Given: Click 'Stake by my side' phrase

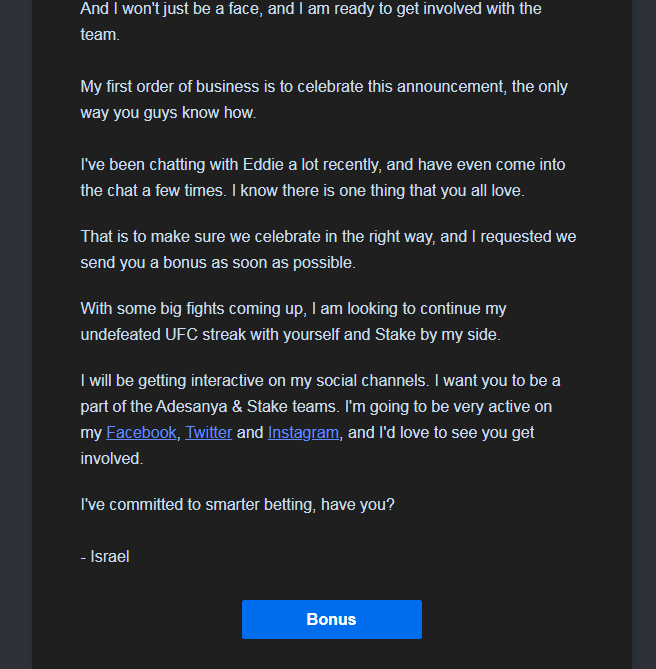Looking at the screenshot, I should (x=438, y=335).
